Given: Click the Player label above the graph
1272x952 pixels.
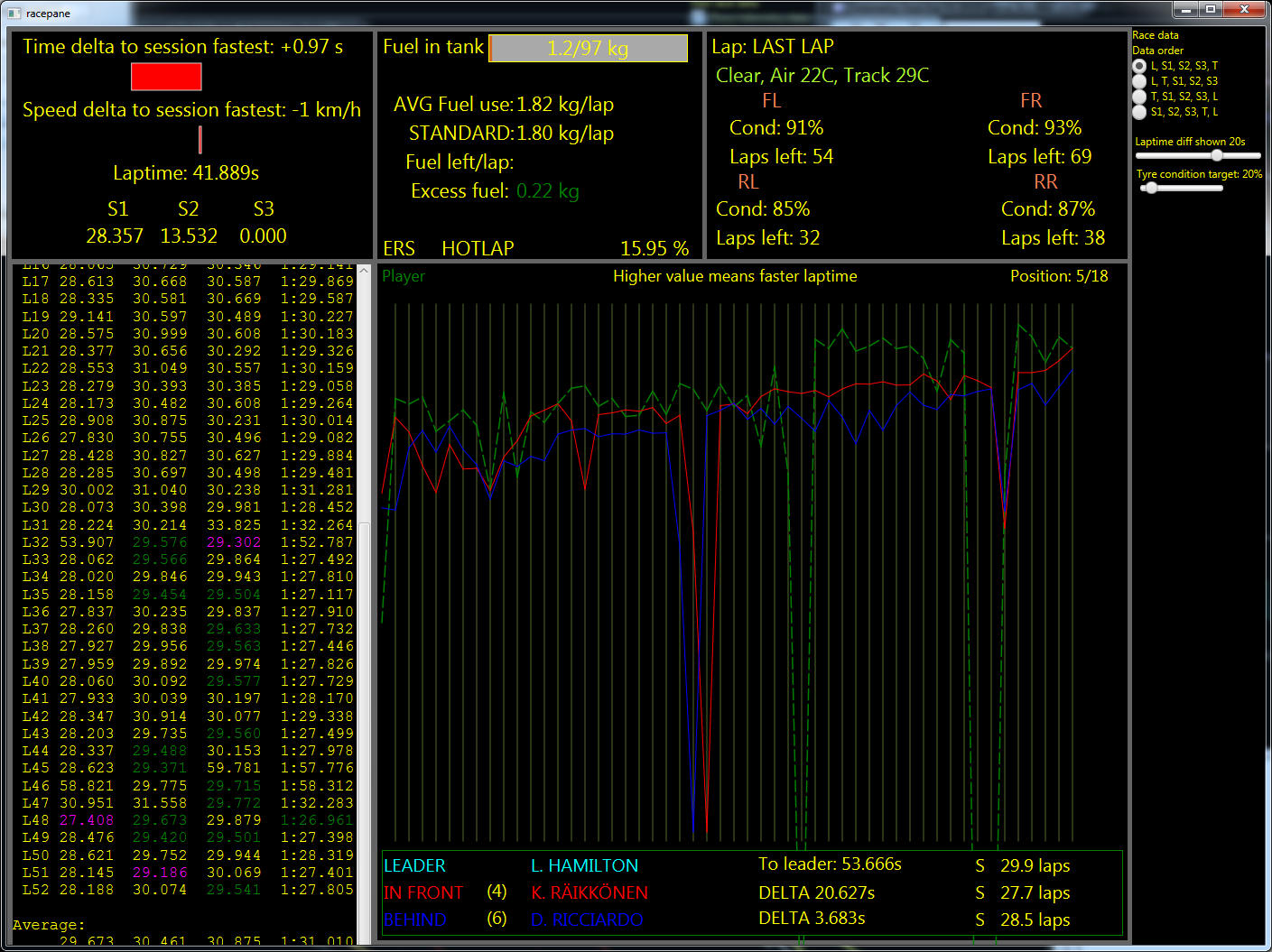Looking at the screenshot, I should [x=404, y=276].
